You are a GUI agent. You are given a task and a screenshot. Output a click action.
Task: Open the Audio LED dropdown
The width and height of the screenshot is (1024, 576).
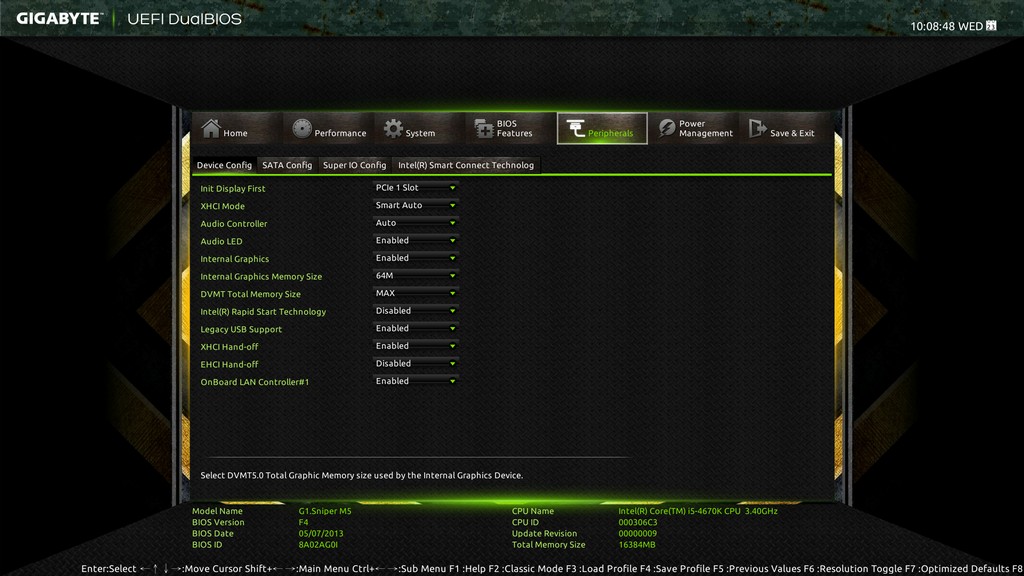[x=415, y=240]
